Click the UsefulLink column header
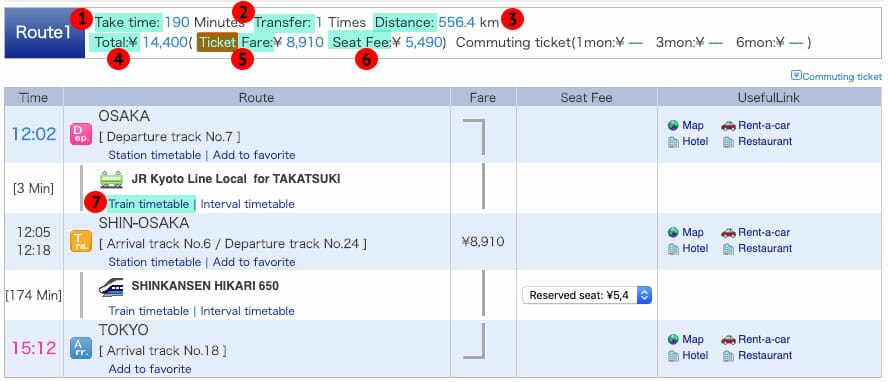 pyautogui.click(x=769, y=97)
